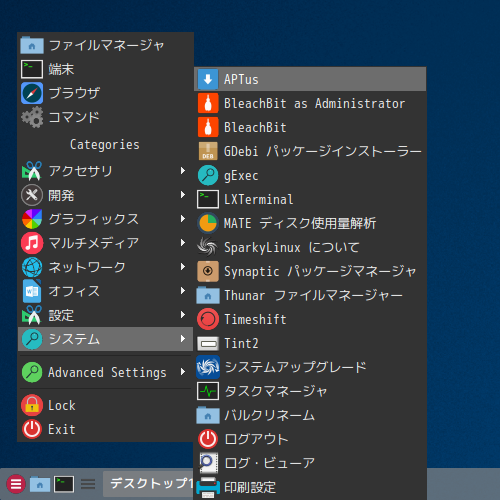Expand the グラフィックス submenu arrow
The width and height of the screenshot is (500, 500).
tap(183, 219)
